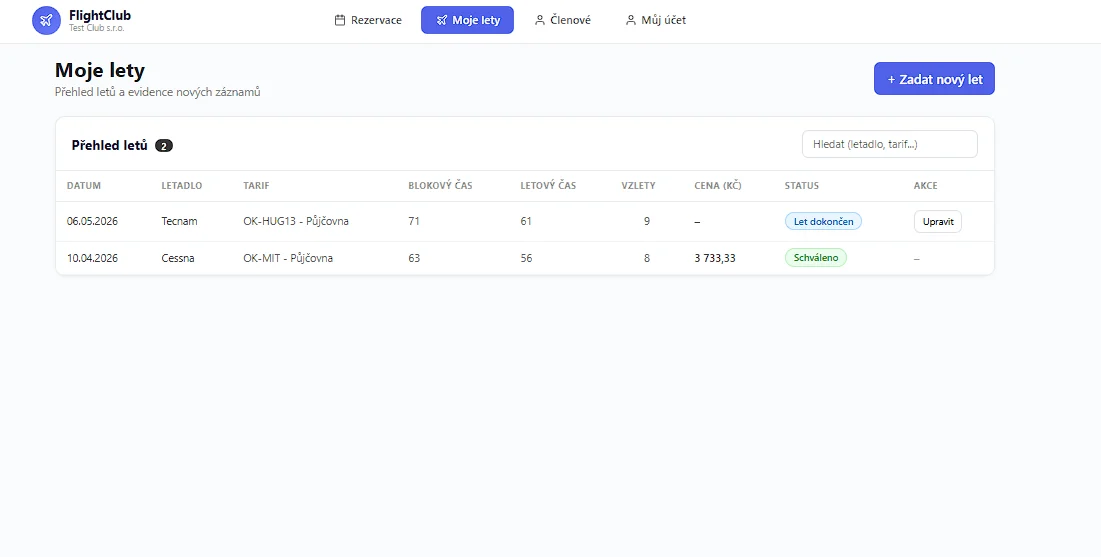Click the FlightClub airplane logo icon
The image size is (1101, 557).
tap(46, 20)
